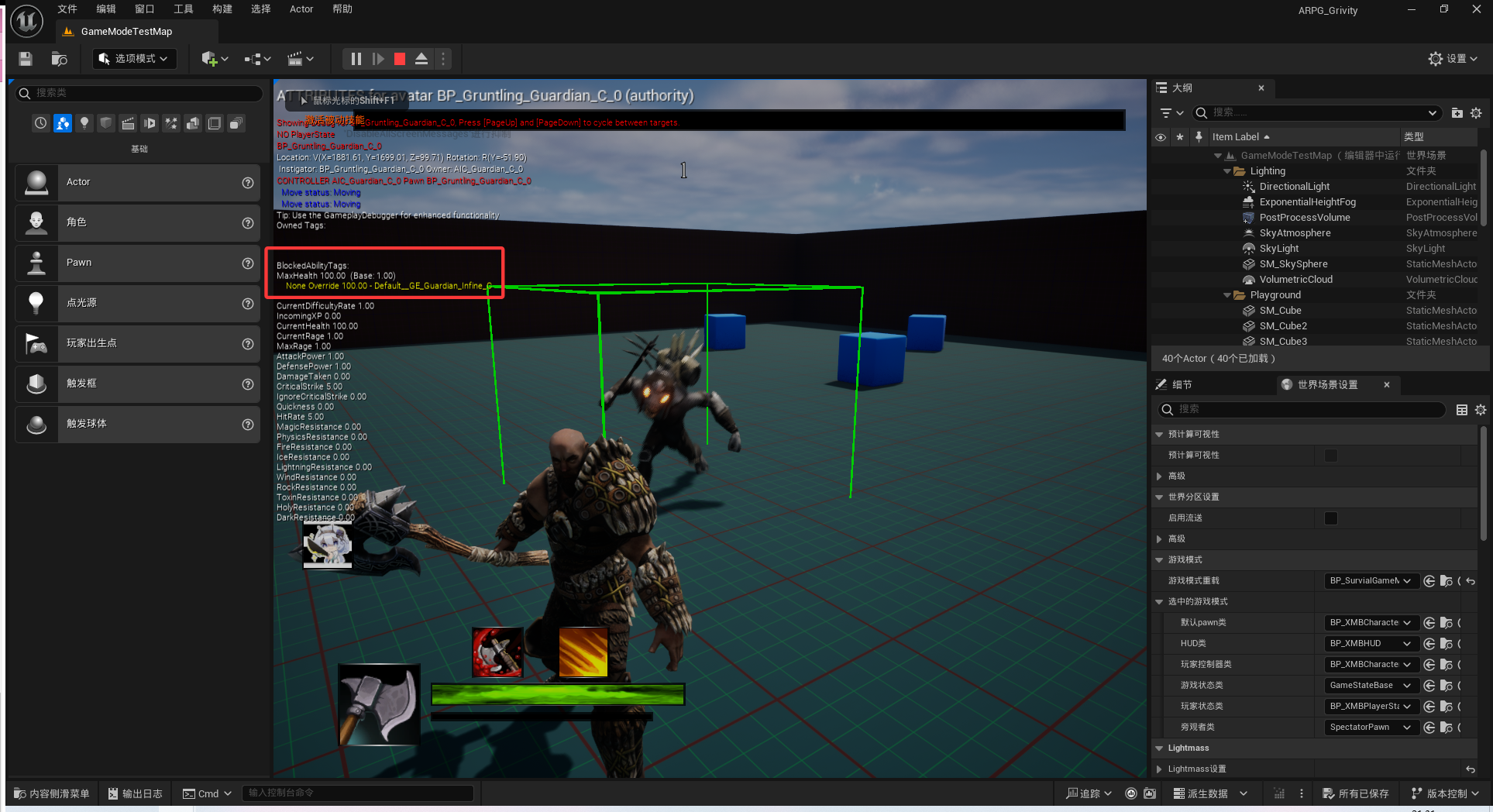The image size is (1493, 812).
Task: Open the 窗口 menu
Action: (x=145, y=9)
